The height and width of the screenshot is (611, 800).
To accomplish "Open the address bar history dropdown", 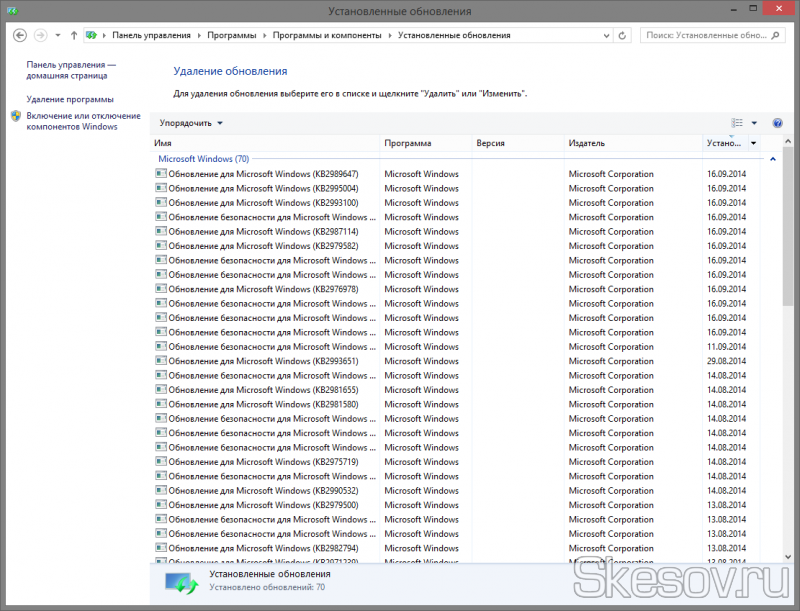I will pyautogui.click(x=606, y=35).
